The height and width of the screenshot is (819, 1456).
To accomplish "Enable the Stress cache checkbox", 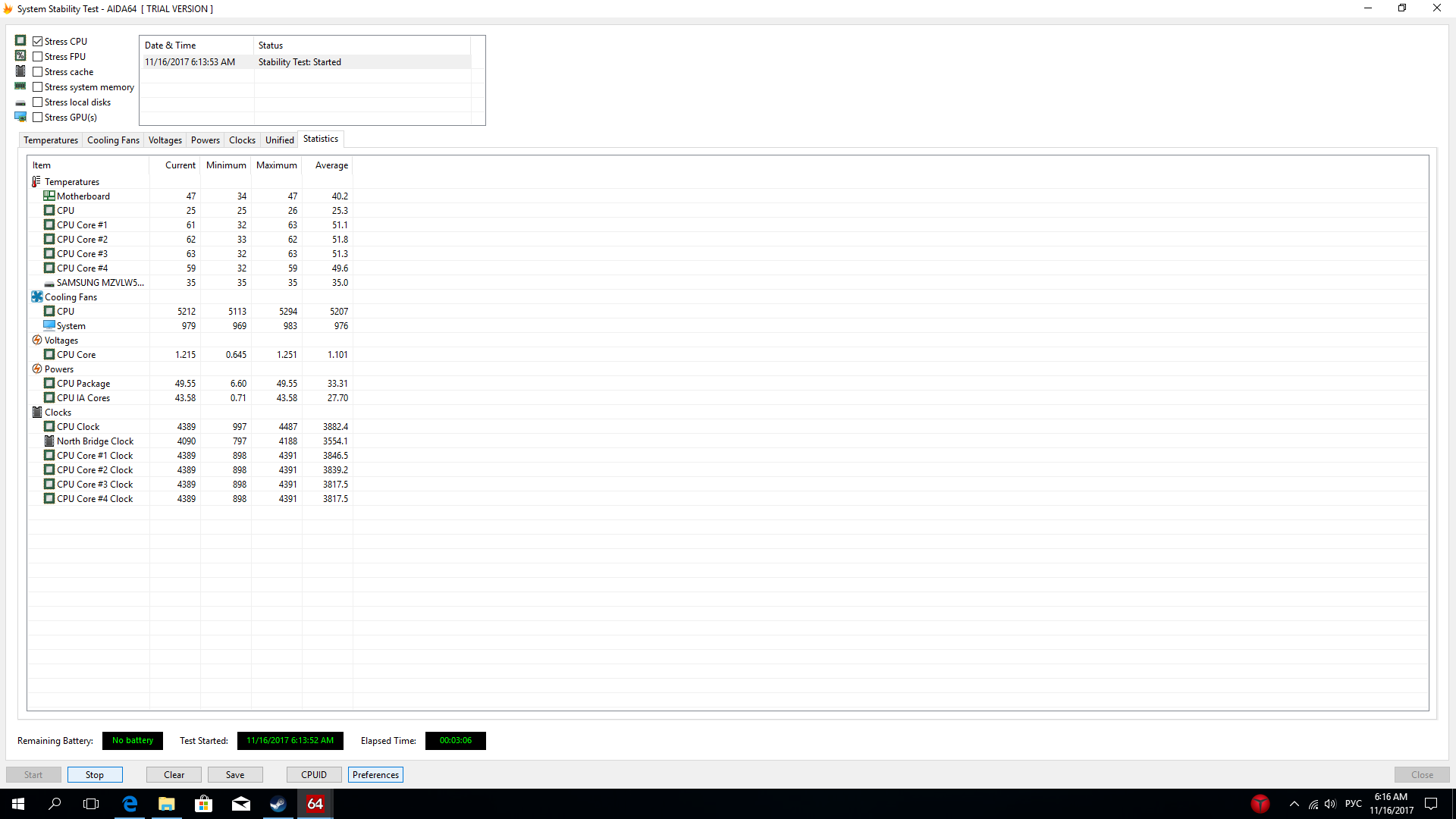I will pos(37,72).
